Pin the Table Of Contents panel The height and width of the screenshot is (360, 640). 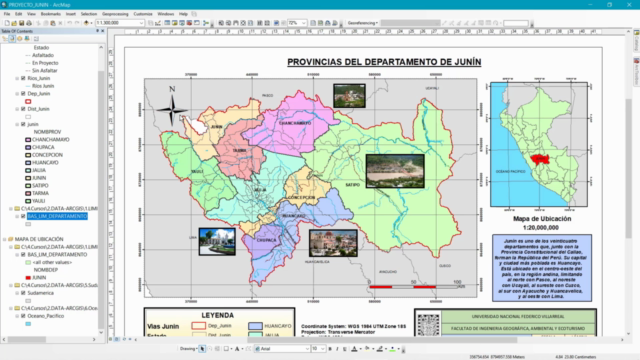click(x=97, y=31)
